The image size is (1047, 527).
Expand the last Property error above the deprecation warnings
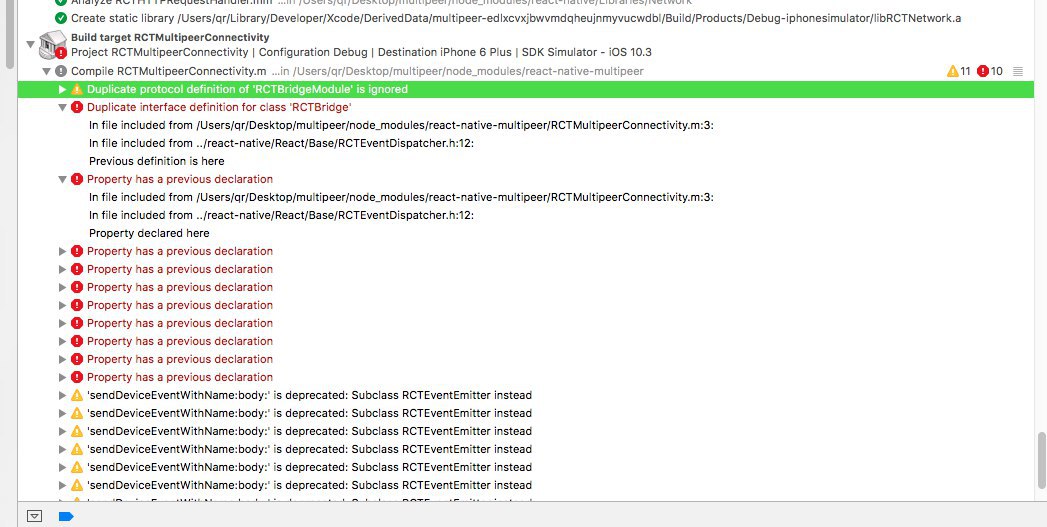pyautogui.click(x=63, y=377)
